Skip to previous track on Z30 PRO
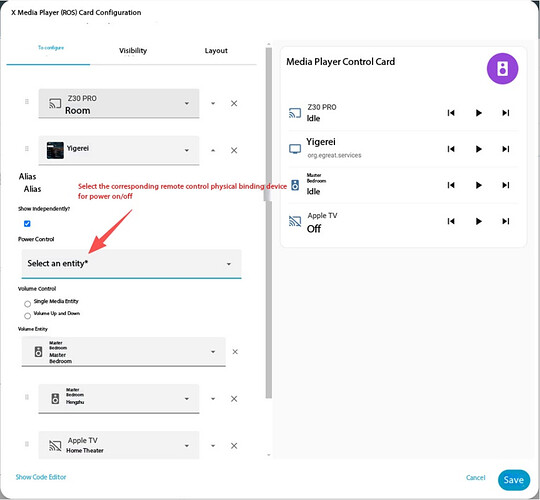Image resolution: width=540 pixels, height=500 pixels. [x=451, y=113]
